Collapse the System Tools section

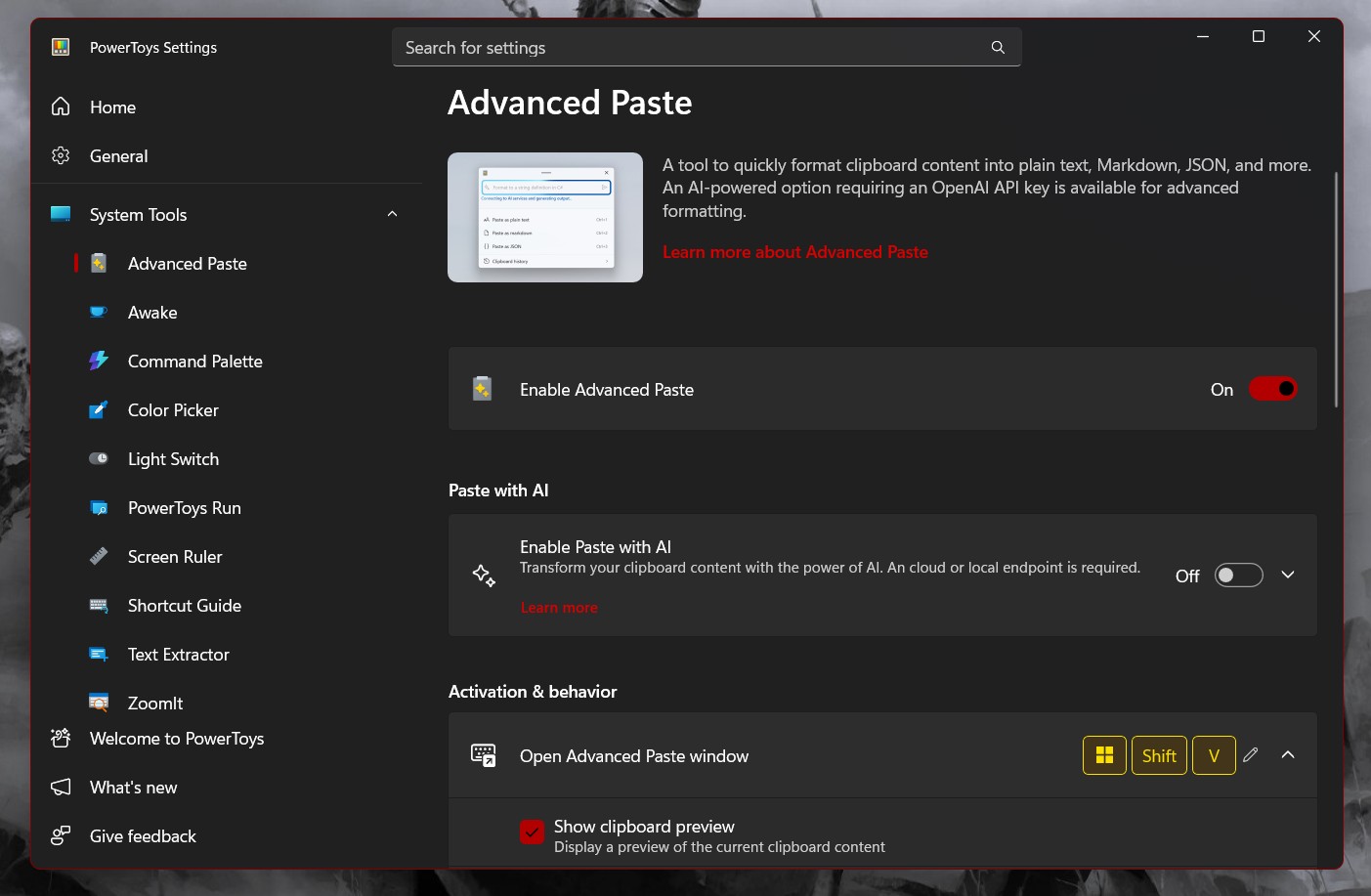pos(392,214)
